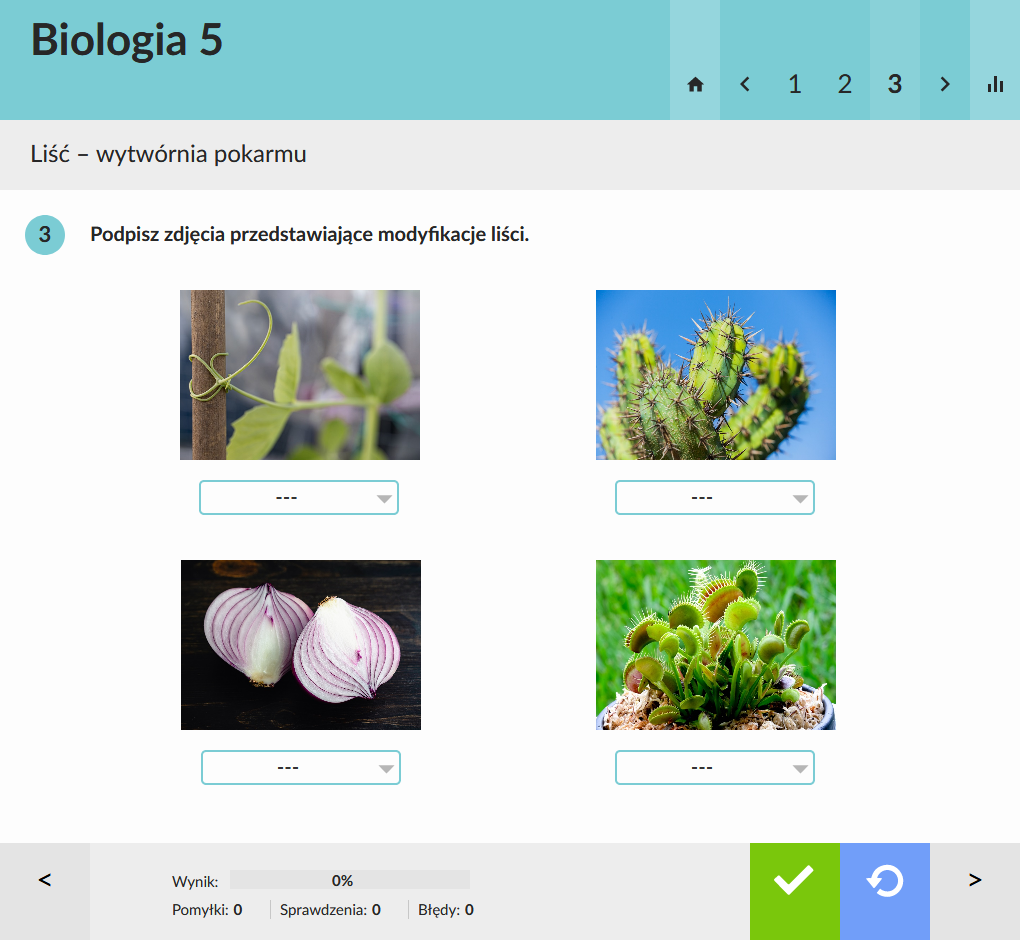The width and height of the screenshot is (1021, 940).
Task: Click the cactus image
Action: (x=715, y=375)
